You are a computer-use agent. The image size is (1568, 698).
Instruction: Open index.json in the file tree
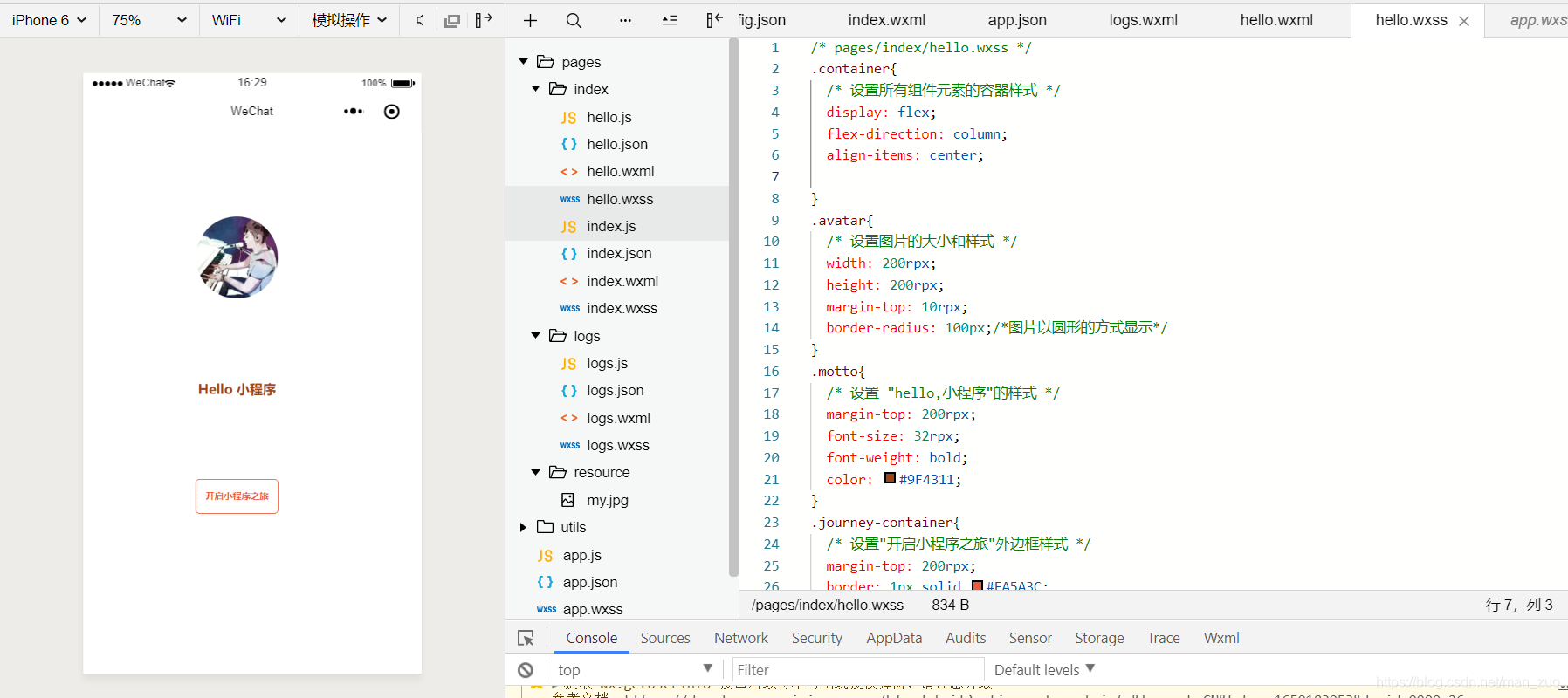click(617, 253)
